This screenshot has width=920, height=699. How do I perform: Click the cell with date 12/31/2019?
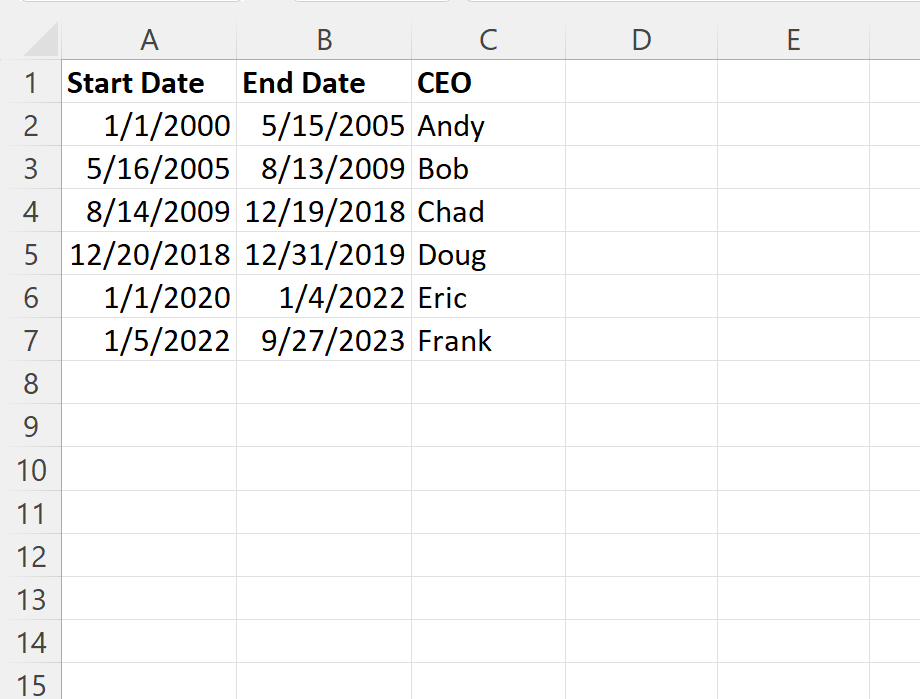point(323,254)
